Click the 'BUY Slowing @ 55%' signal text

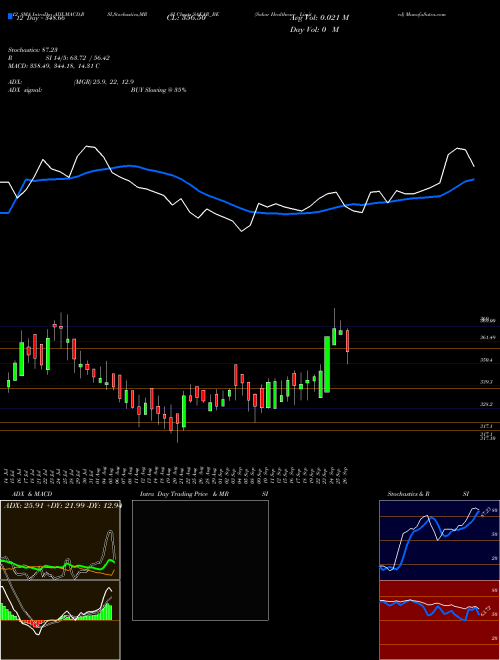tap(158, 90)
